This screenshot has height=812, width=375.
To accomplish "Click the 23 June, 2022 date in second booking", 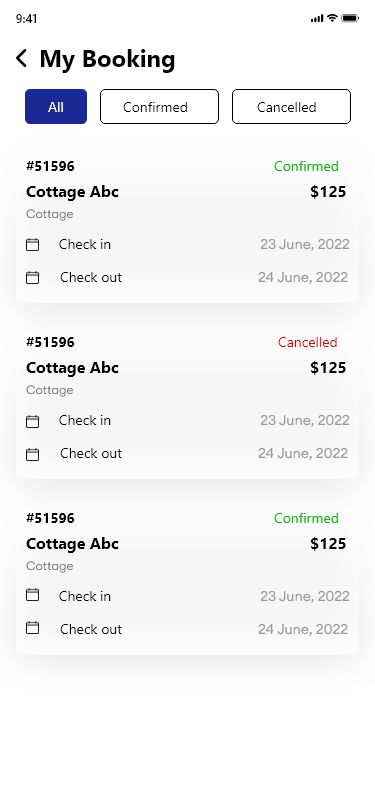I will pos(305,420).
